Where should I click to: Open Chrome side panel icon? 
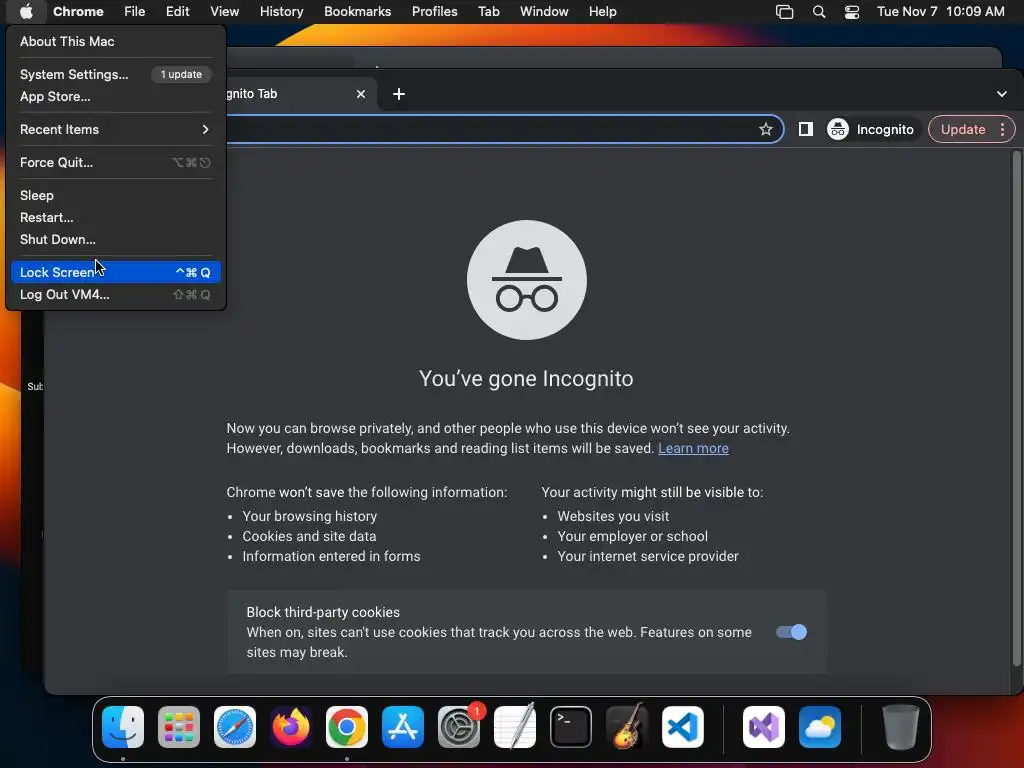[x=805, y=129]
